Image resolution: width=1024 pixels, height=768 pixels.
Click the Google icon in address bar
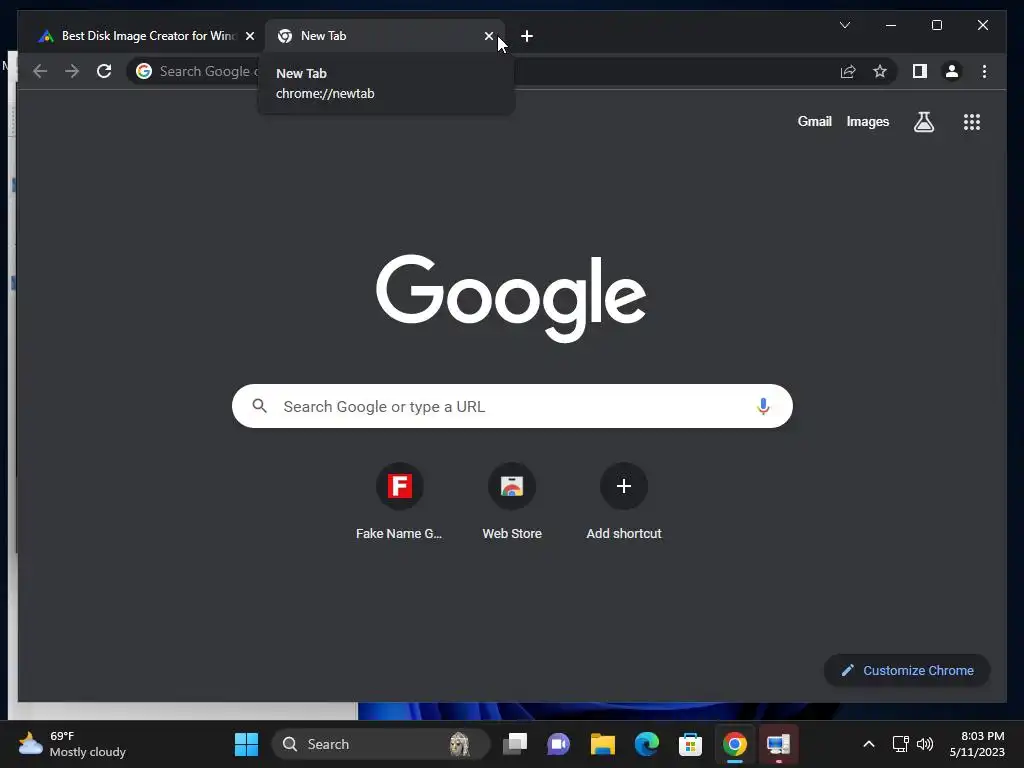pyautogui.click(x=144, y=71)
